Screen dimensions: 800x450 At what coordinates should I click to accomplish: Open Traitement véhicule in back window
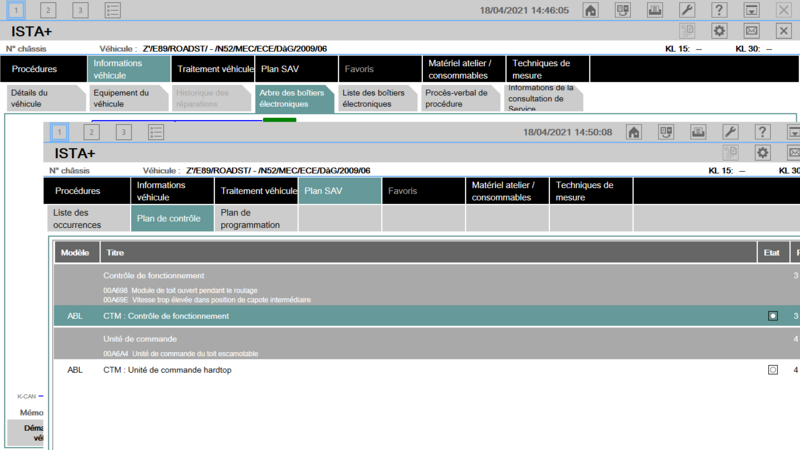click(x=213, y=69)
